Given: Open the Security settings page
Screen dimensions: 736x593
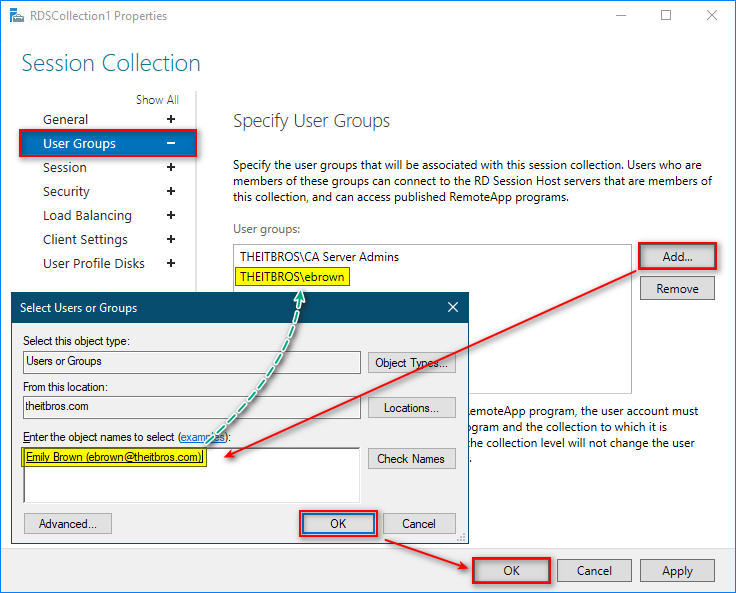Looking at the screenshot, I should pos(66,192).
